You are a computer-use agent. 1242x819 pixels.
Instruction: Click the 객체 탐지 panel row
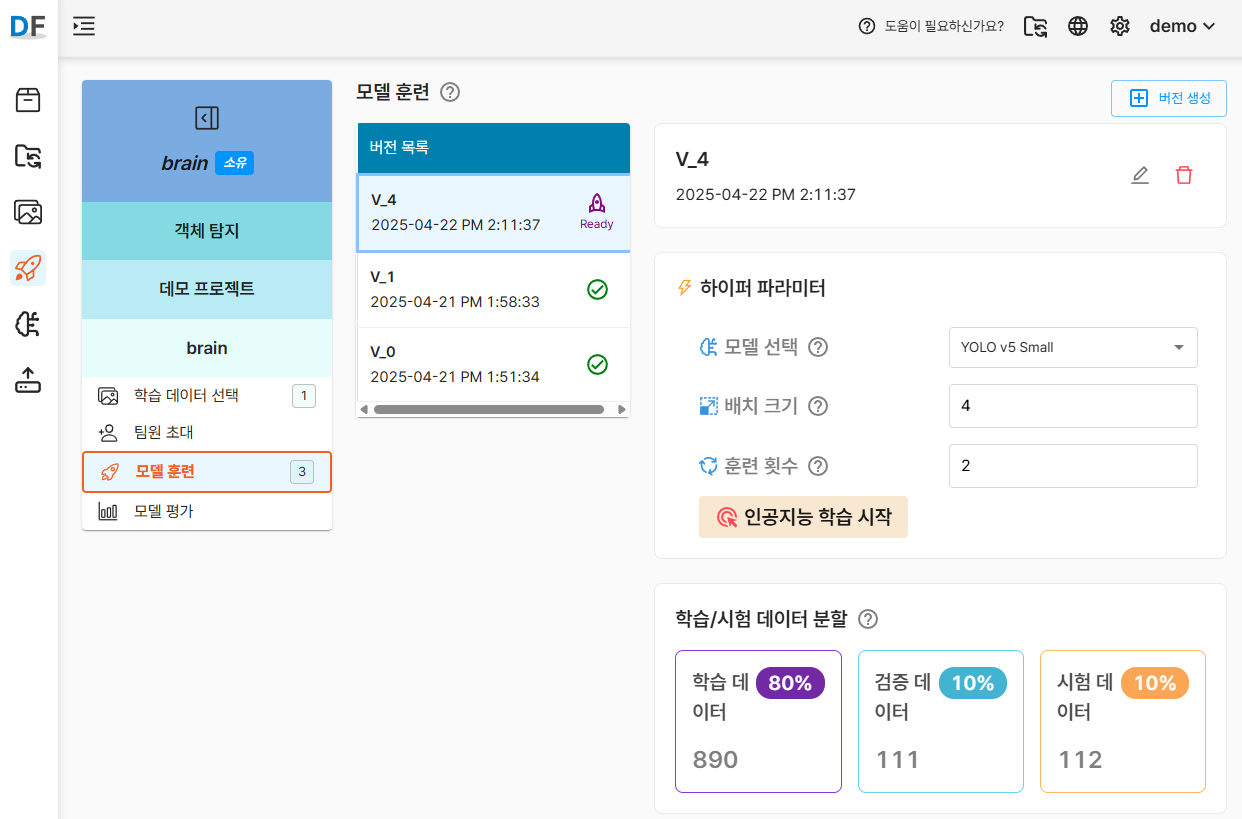207,231
